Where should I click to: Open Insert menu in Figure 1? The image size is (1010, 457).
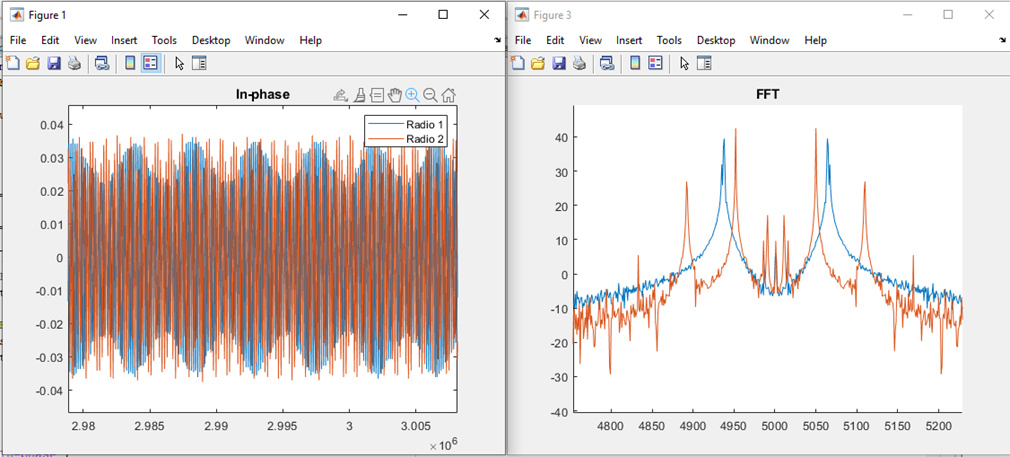(x=124, y=40)
